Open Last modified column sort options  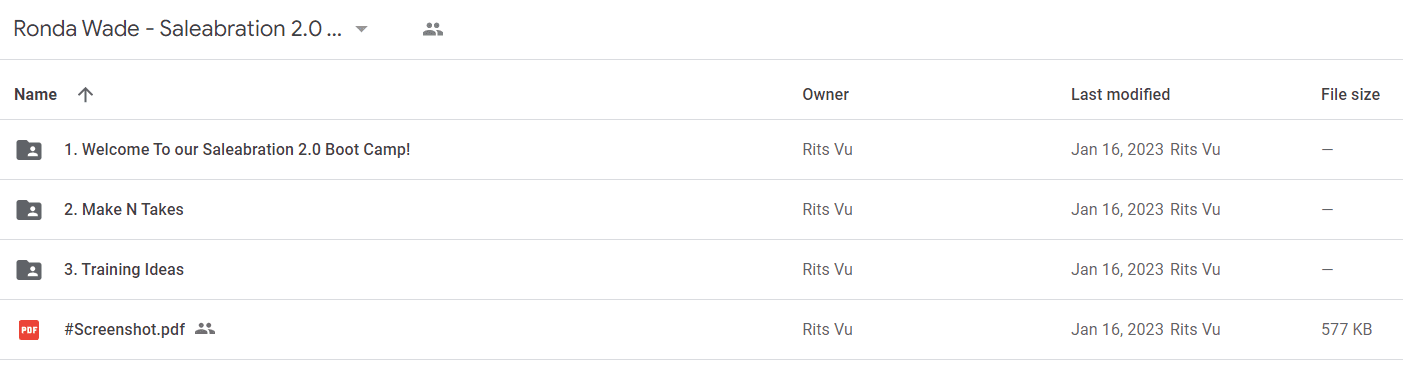coord(1120,94)
